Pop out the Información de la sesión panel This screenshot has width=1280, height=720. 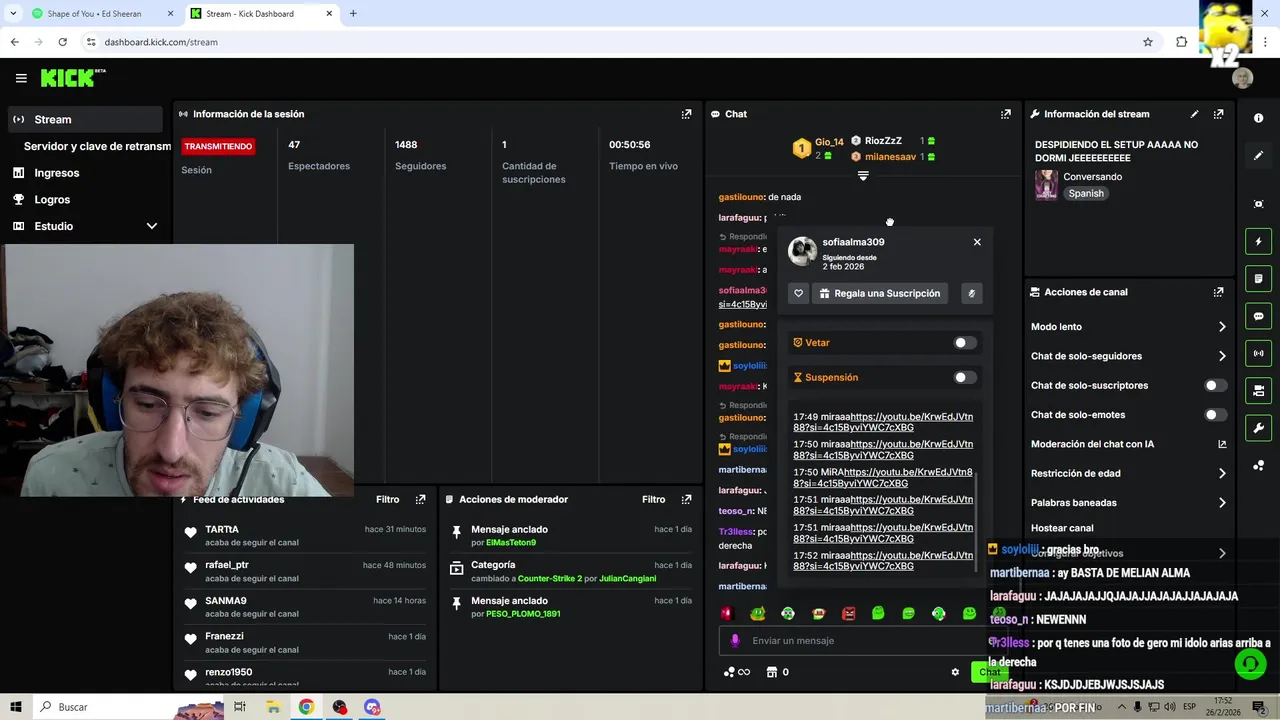coord(686,114)
